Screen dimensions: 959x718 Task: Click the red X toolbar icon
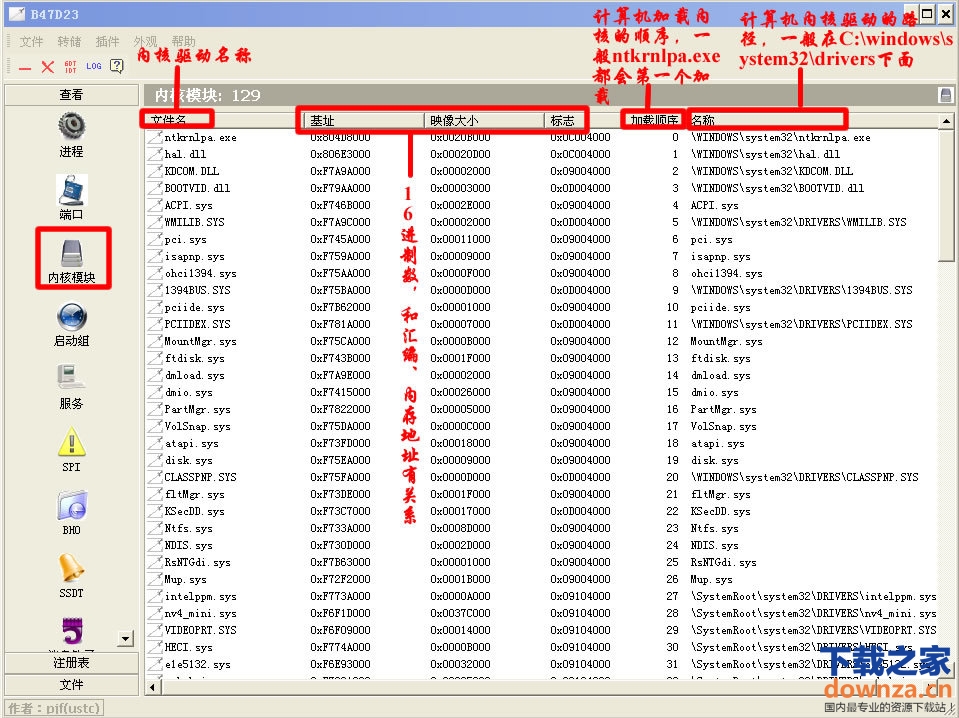[x=47, y=66]
